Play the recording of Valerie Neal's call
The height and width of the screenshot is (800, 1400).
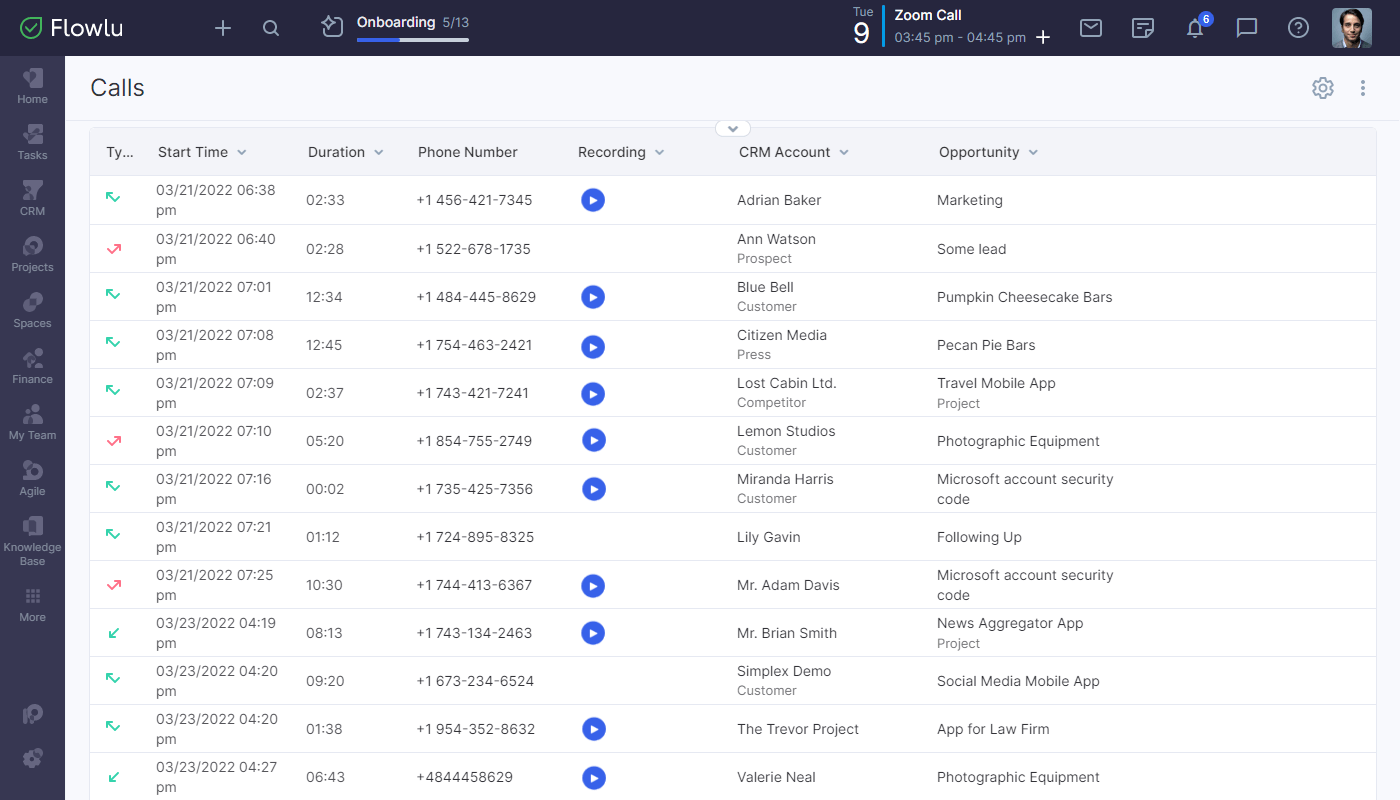593,777
